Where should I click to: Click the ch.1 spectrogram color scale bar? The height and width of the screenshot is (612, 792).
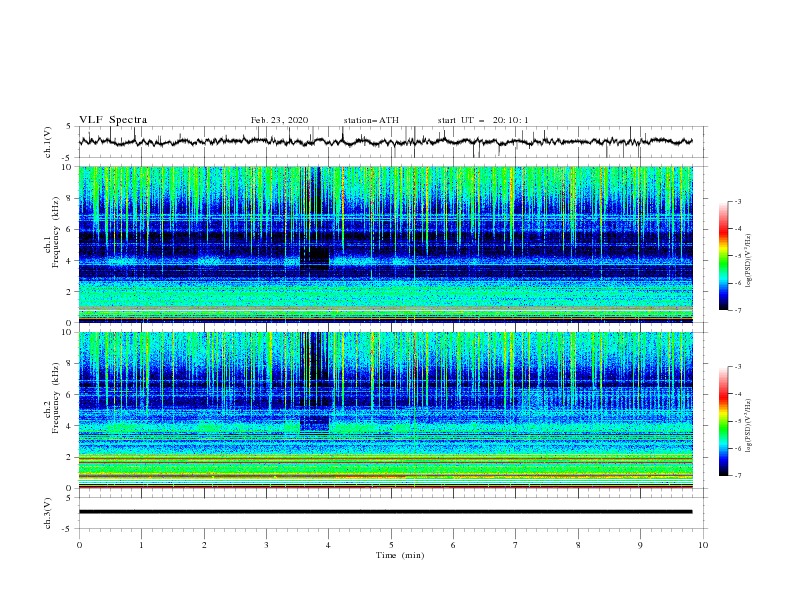click(x=723, y=256)
